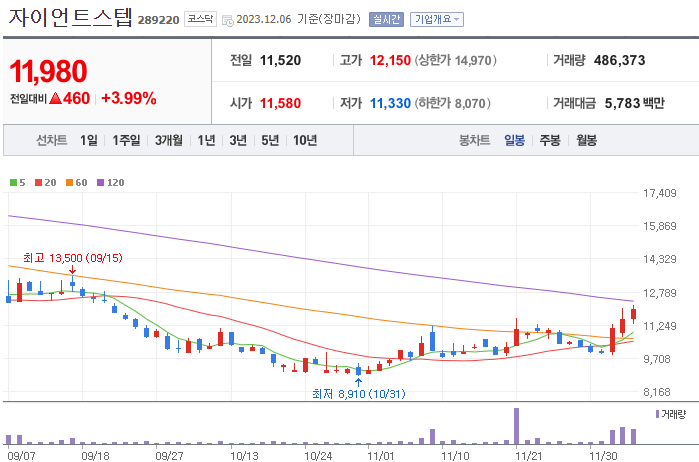Click the 거래량 volume legend swatch
The image size is (699, 462).
pos(657,414)
